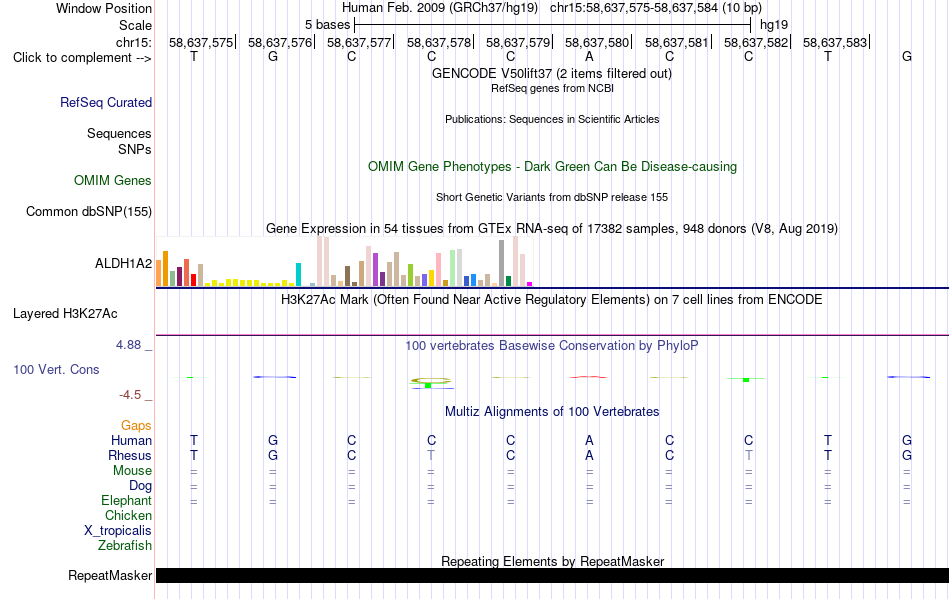The image size is (950, 599).
Task: Open the Common dbSNP(155) track label
Action: click(x=88, y=211)
